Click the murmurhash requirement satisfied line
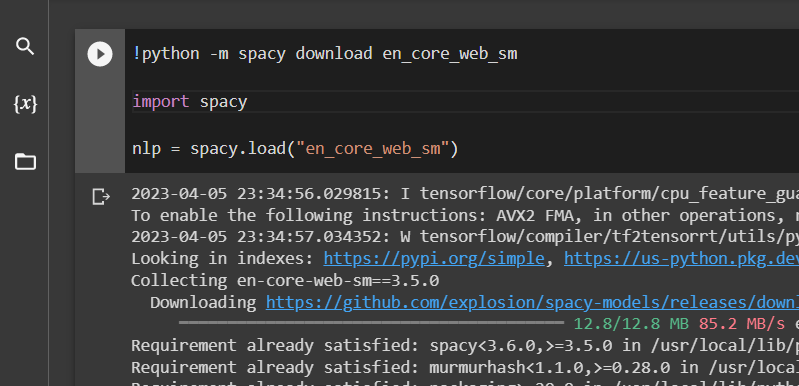 pyautogui.click(x=465, y=367)
